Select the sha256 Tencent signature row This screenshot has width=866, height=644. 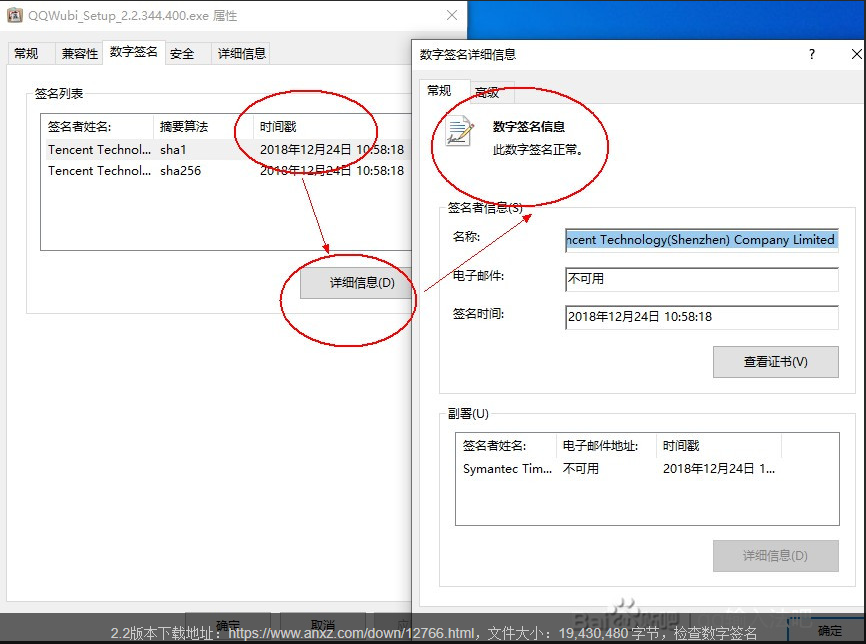pyautogui.click(x=226, y=171)
